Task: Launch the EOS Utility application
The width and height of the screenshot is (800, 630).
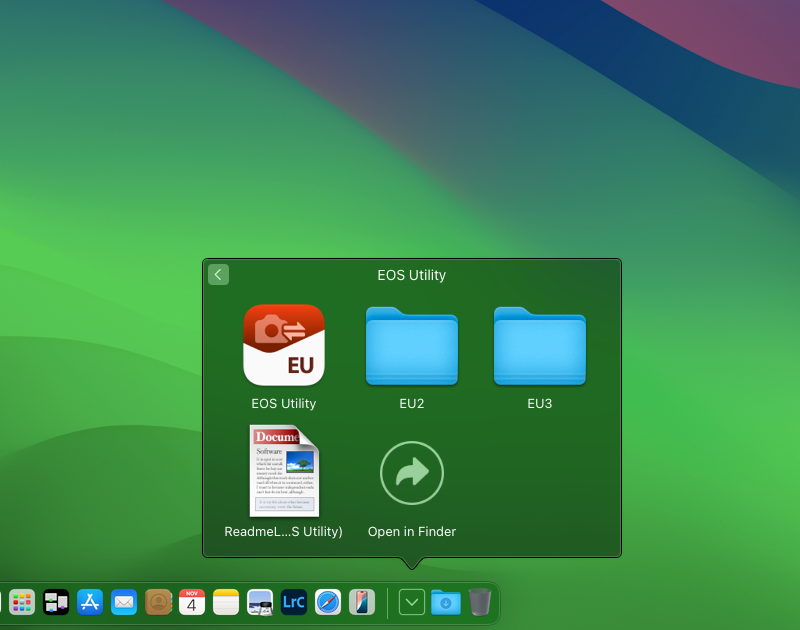Action: (284, 346)
